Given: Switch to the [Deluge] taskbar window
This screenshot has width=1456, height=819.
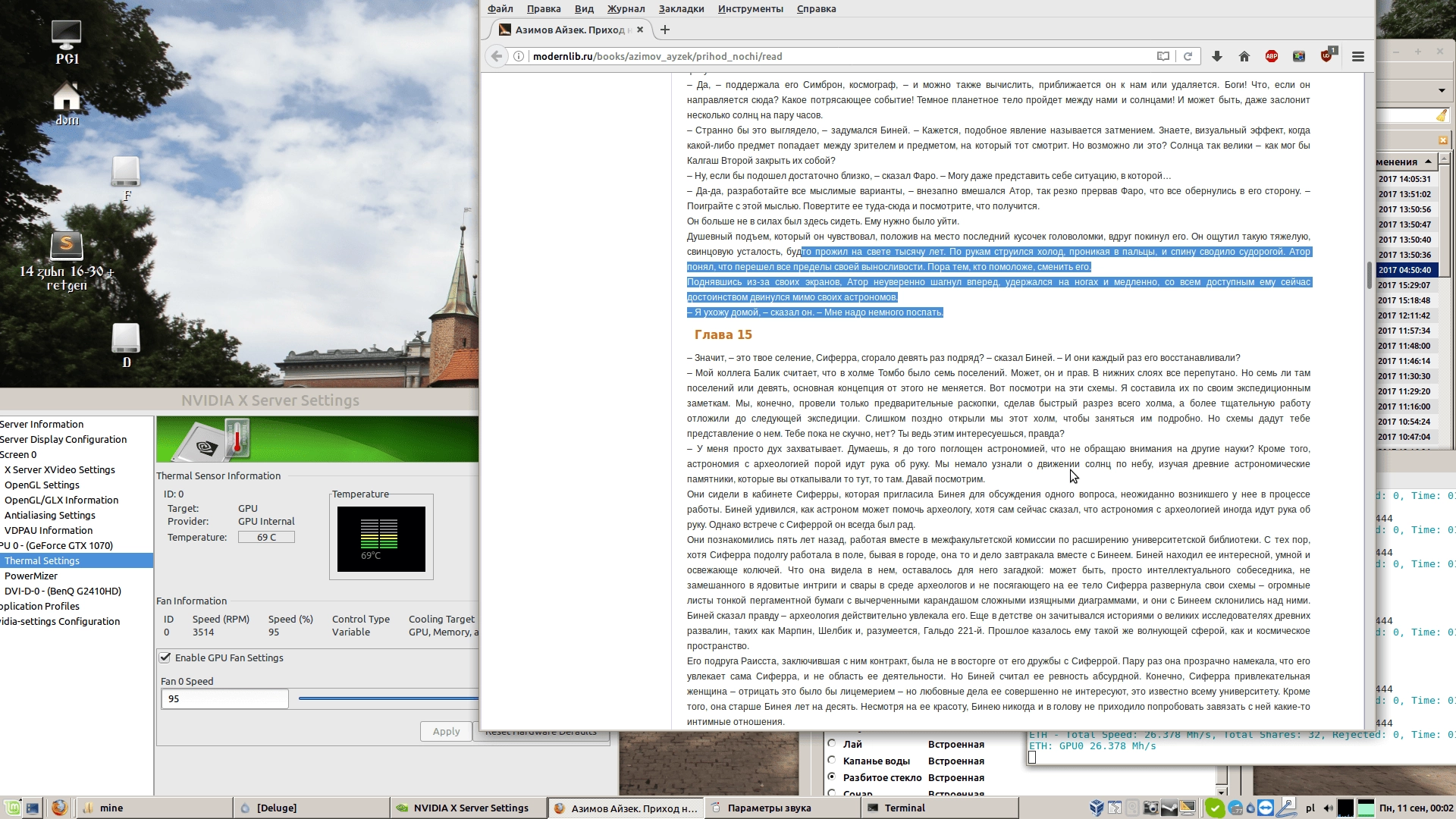Looking at the screenshot, I should [311, 808].
